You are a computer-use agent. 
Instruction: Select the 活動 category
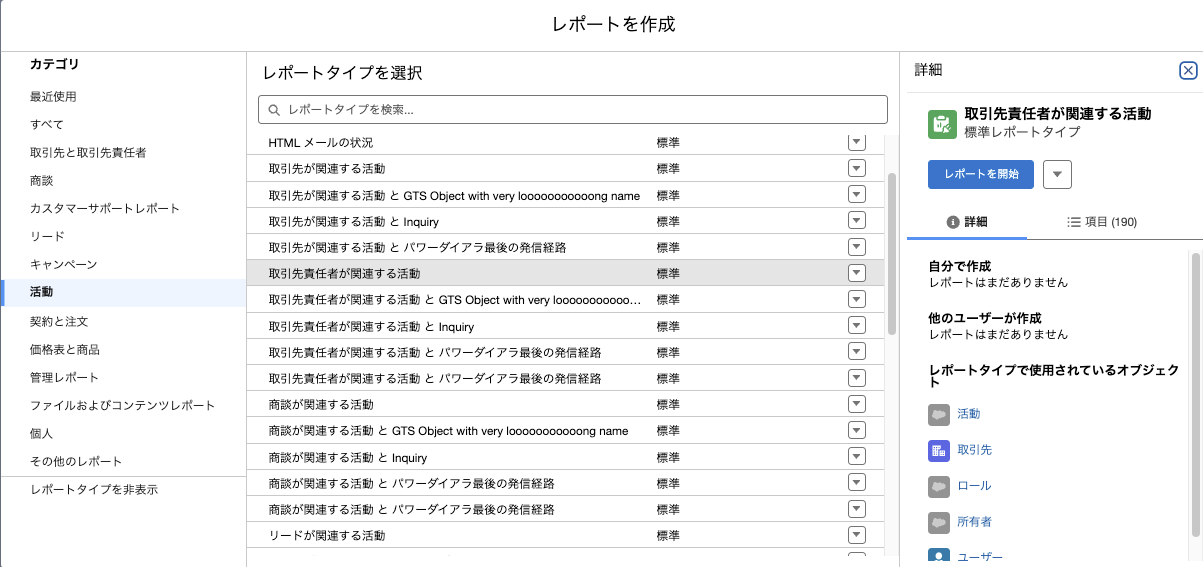pyautogui.click(x=124, y=293)
